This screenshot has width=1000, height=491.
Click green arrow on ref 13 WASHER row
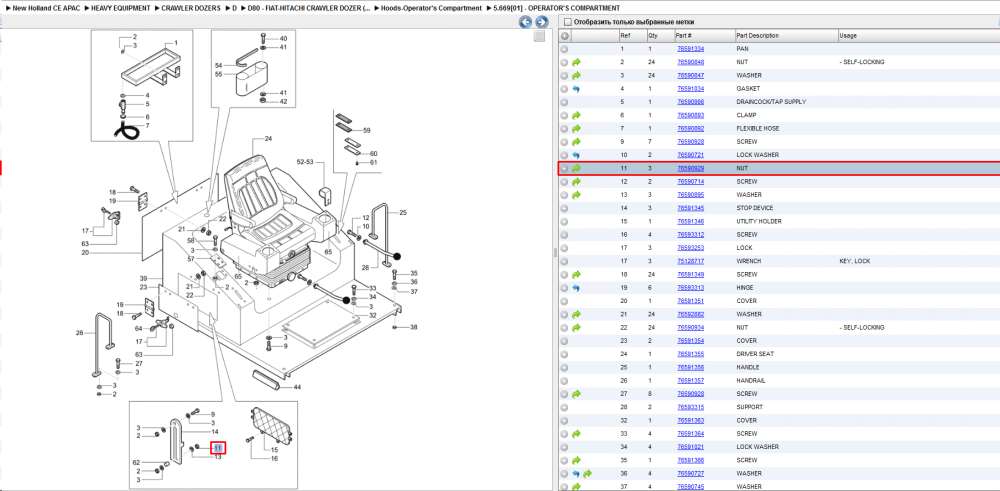tap(577, 194)
